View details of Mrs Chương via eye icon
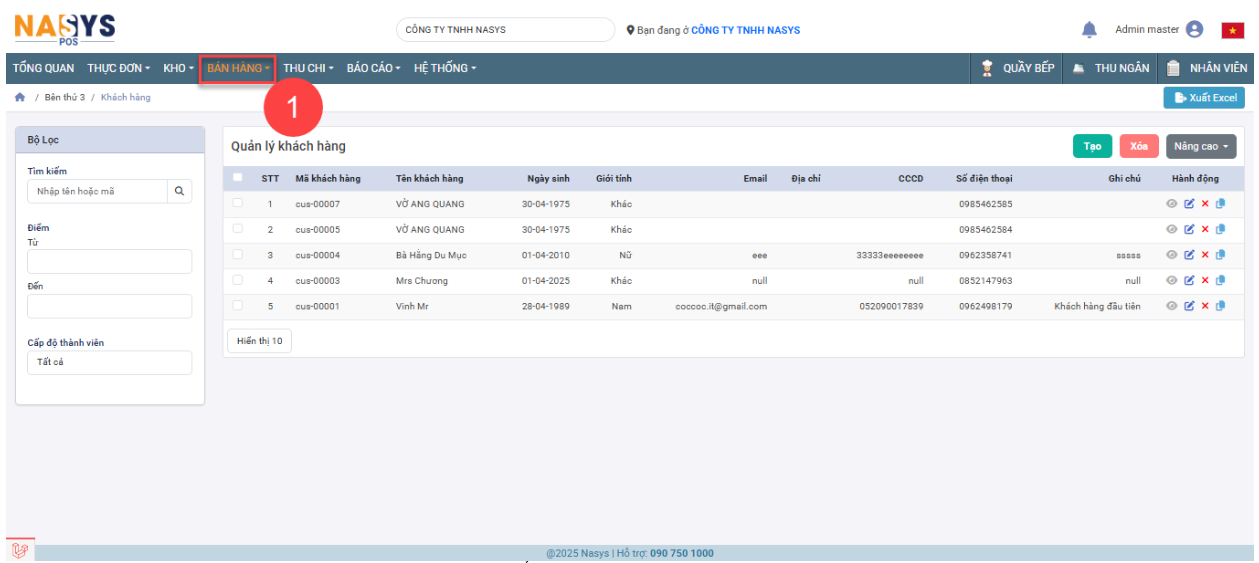1259x563 pixels. coord(1172,281)
